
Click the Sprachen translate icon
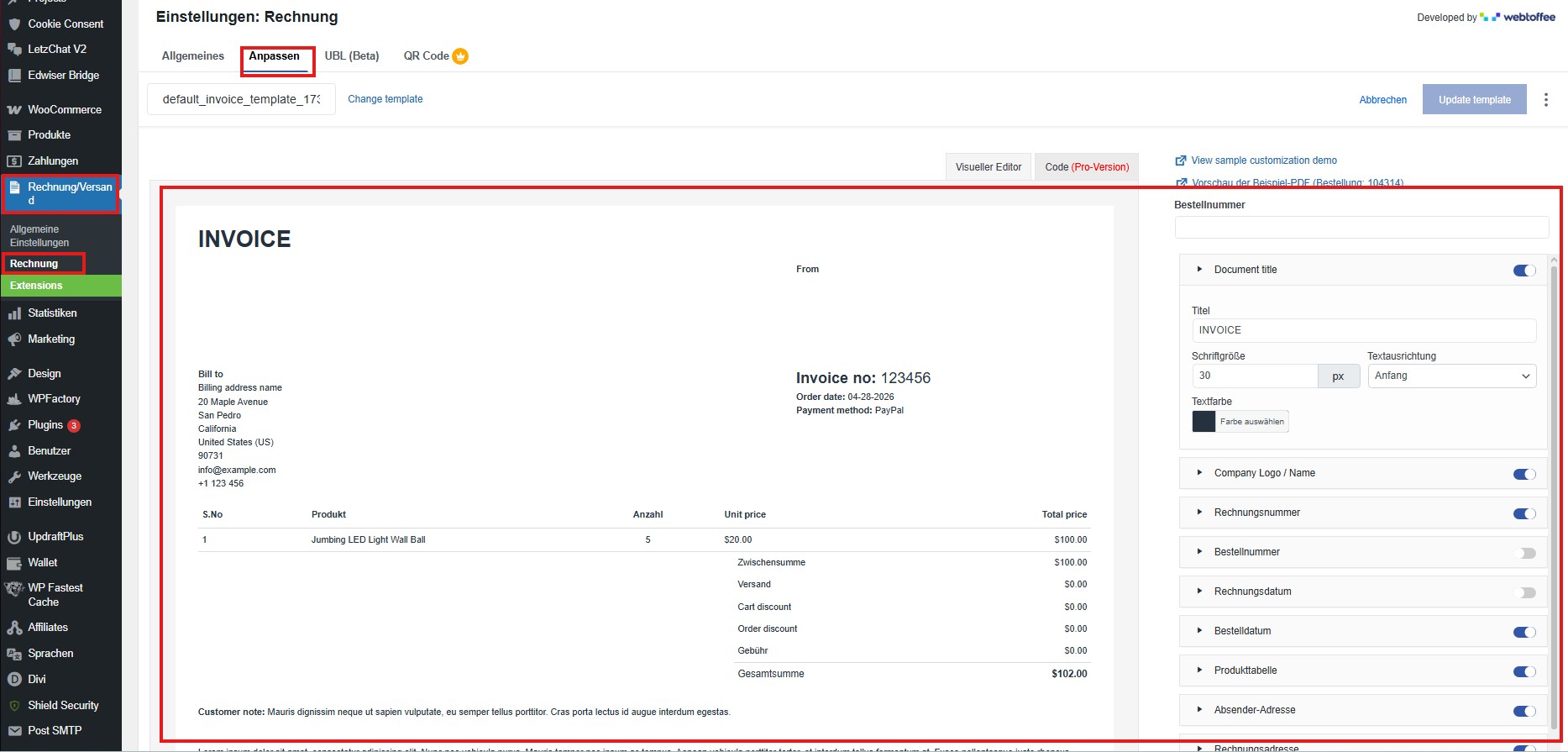(14, 653)
